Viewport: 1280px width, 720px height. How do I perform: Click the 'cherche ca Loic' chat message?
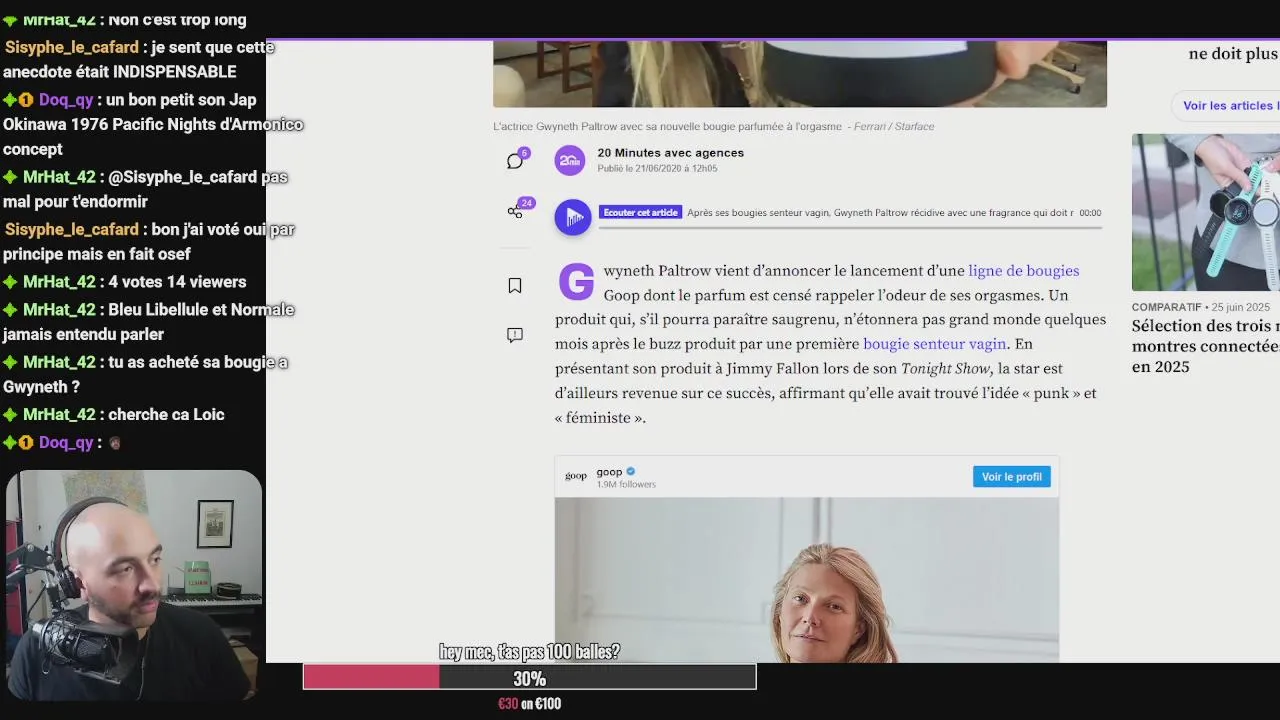[166, 415]
